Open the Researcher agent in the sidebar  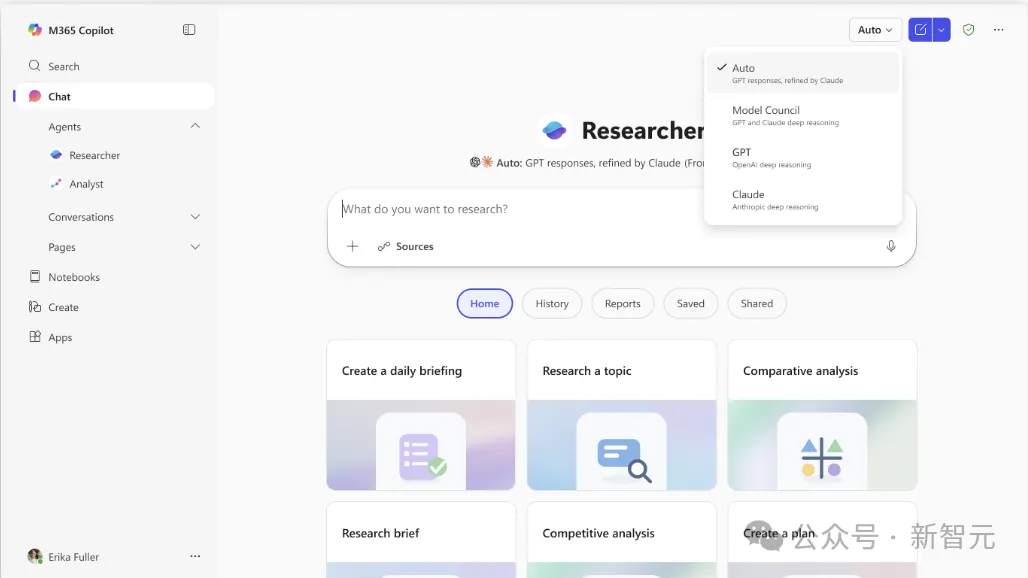point(94,156)
